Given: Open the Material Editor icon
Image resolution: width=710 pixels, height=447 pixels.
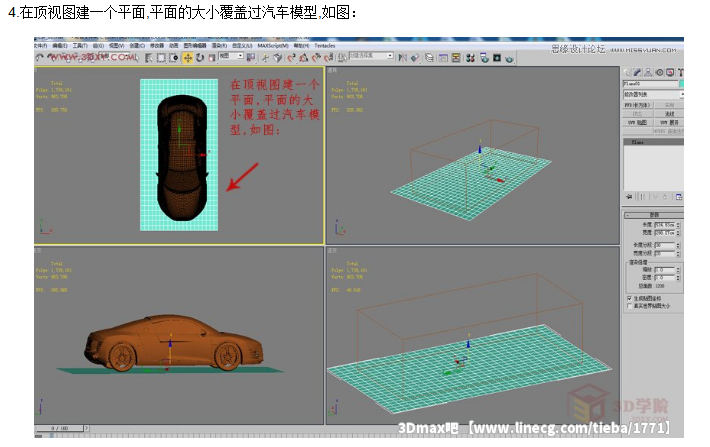Looking at the screenshot, I should click(470, 58).
